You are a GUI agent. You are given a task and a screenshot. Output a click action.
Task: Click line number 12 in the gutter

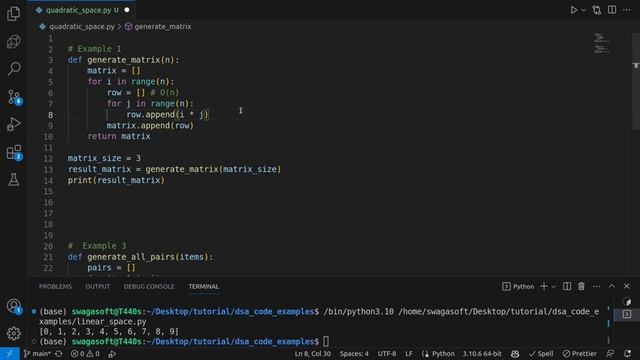click(x=48, y=158)
